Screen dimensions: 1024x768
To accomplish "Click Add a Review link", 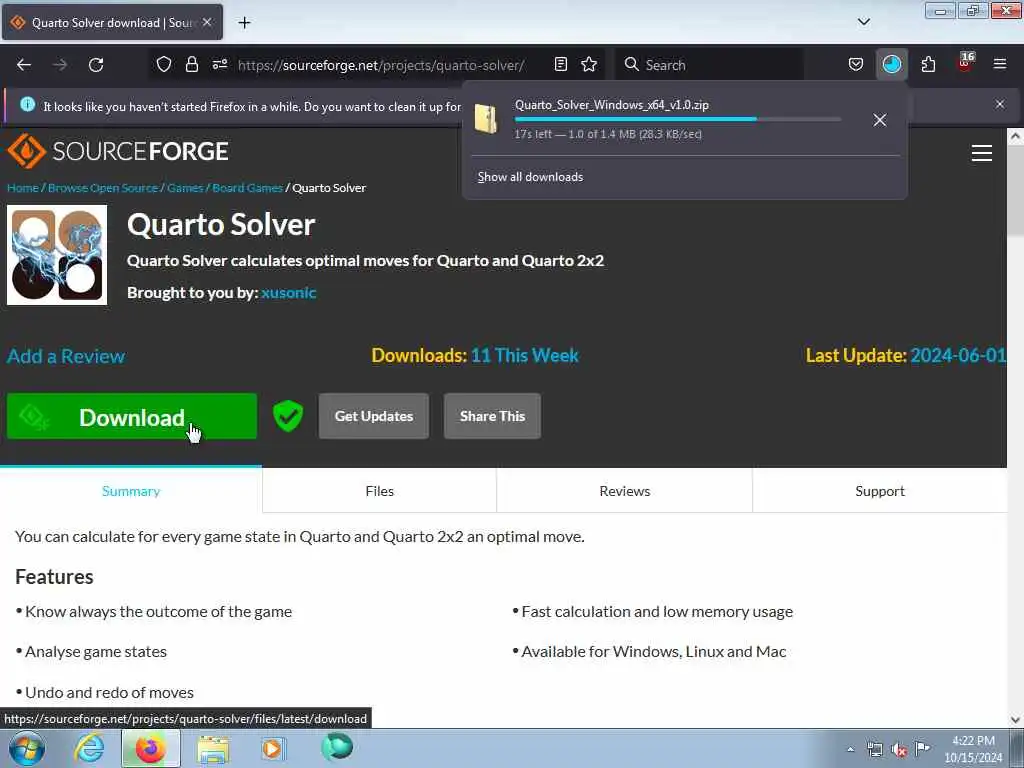I will 66,357.
